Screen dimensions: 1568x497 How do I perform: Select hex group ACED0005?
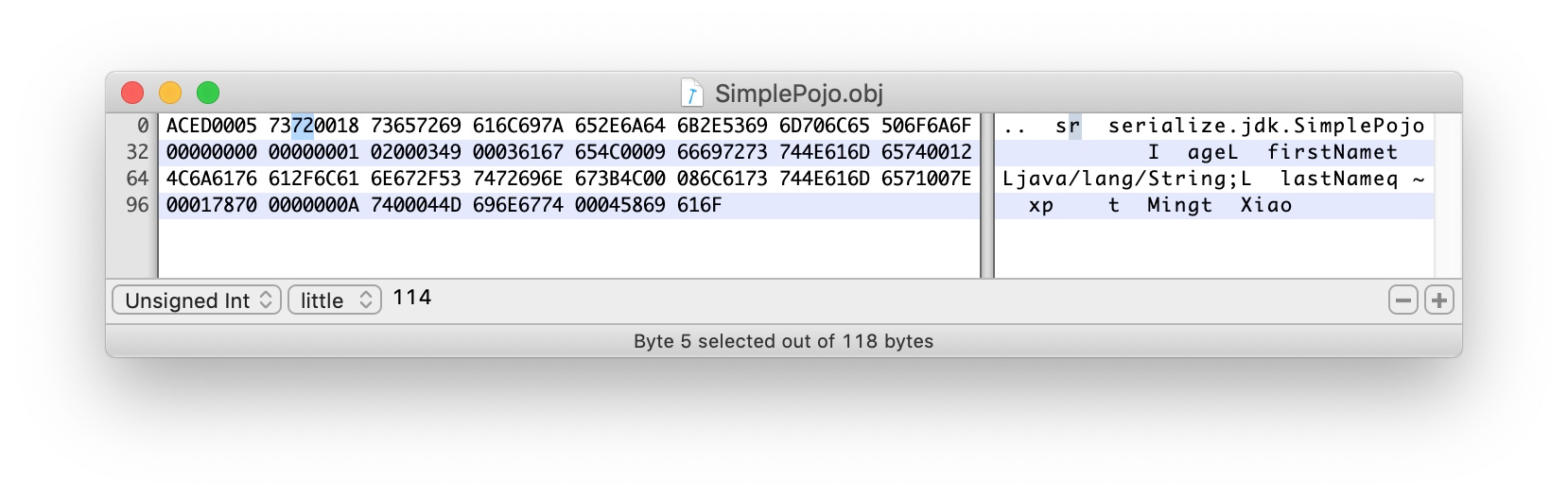(212, 126)
